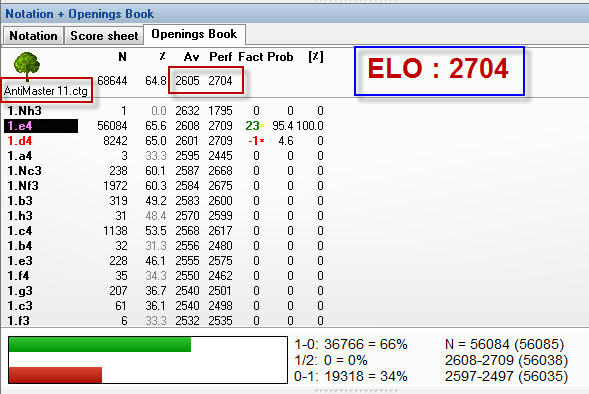Screen dimensions: 589x394
Task: Switch to the Notation tab
Action: click(x=33, y=36)
